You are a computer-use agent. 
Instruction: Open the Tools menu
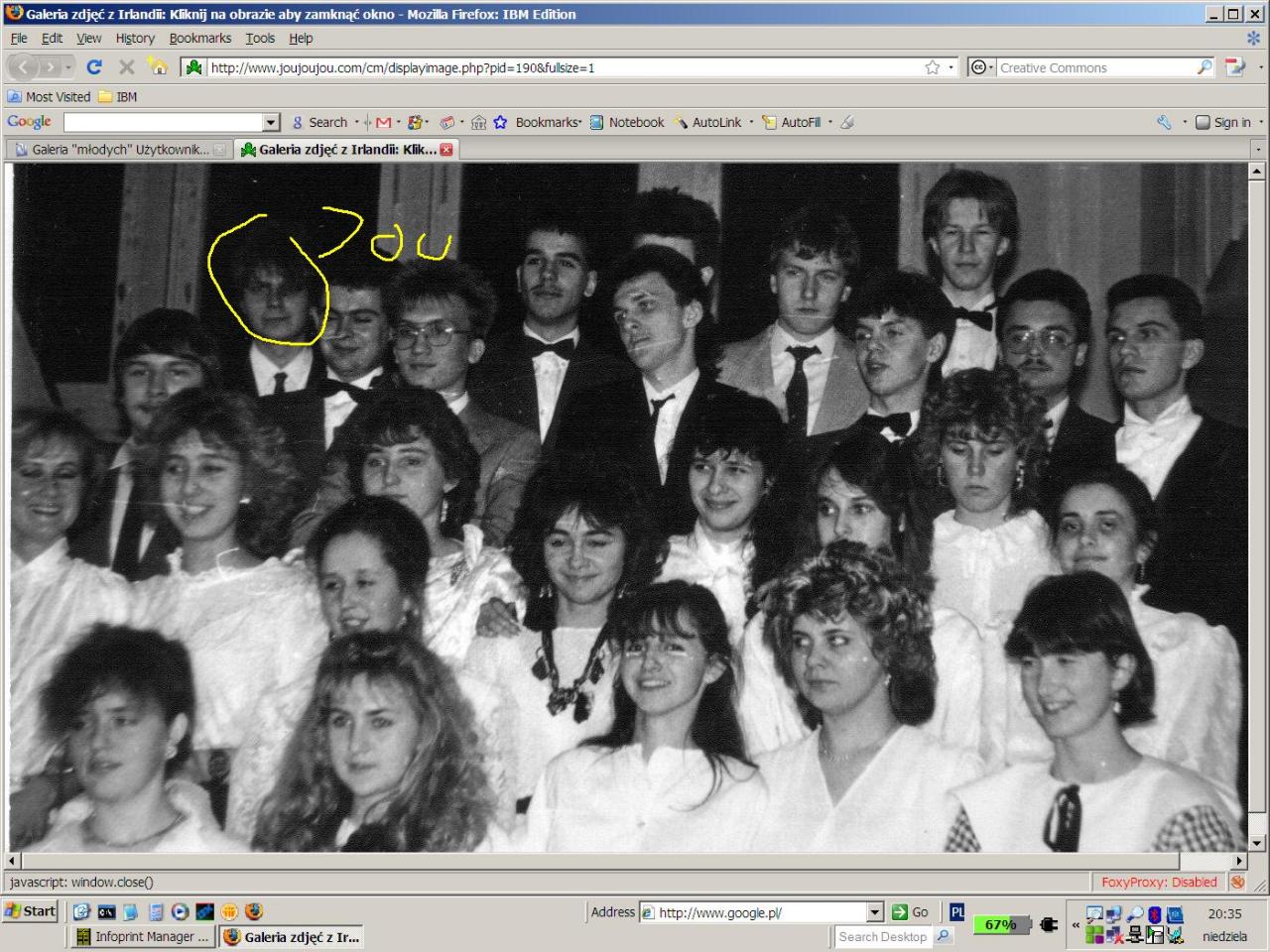(x=260, y=38)
